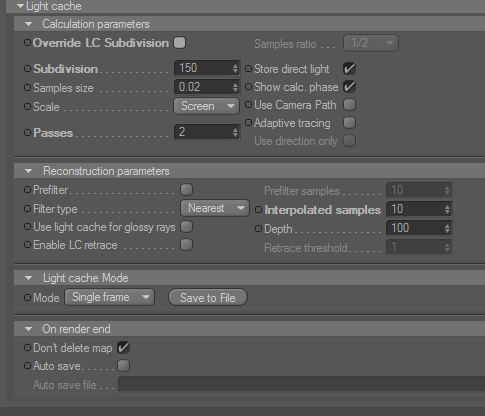This screenshot has height=416, width=485.
Task: Collapse Reconstruction parameters group
Action: pos(29,171)
